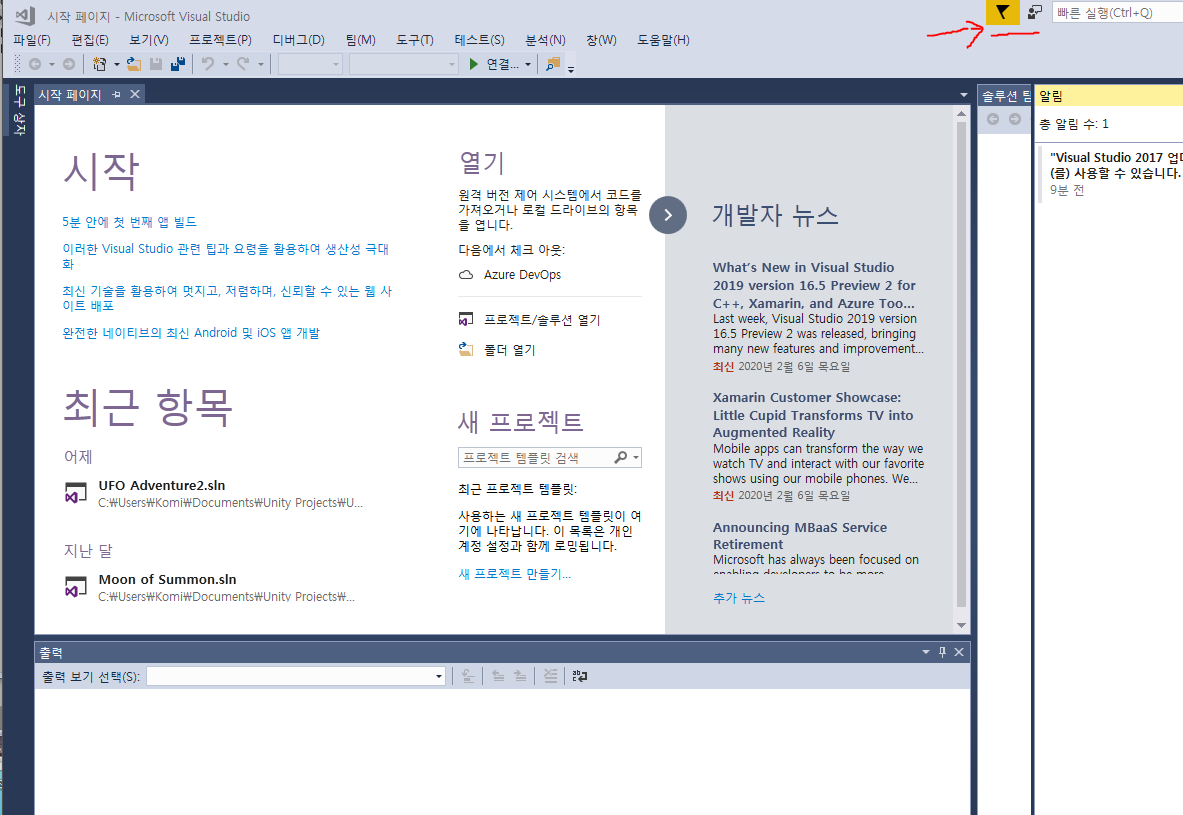The width and height of the screenshot is (1183, 815).
Task: Click the 프로젝트/솔루션 열기 icon
Action: pyautogui.click(x=466, y=319)
